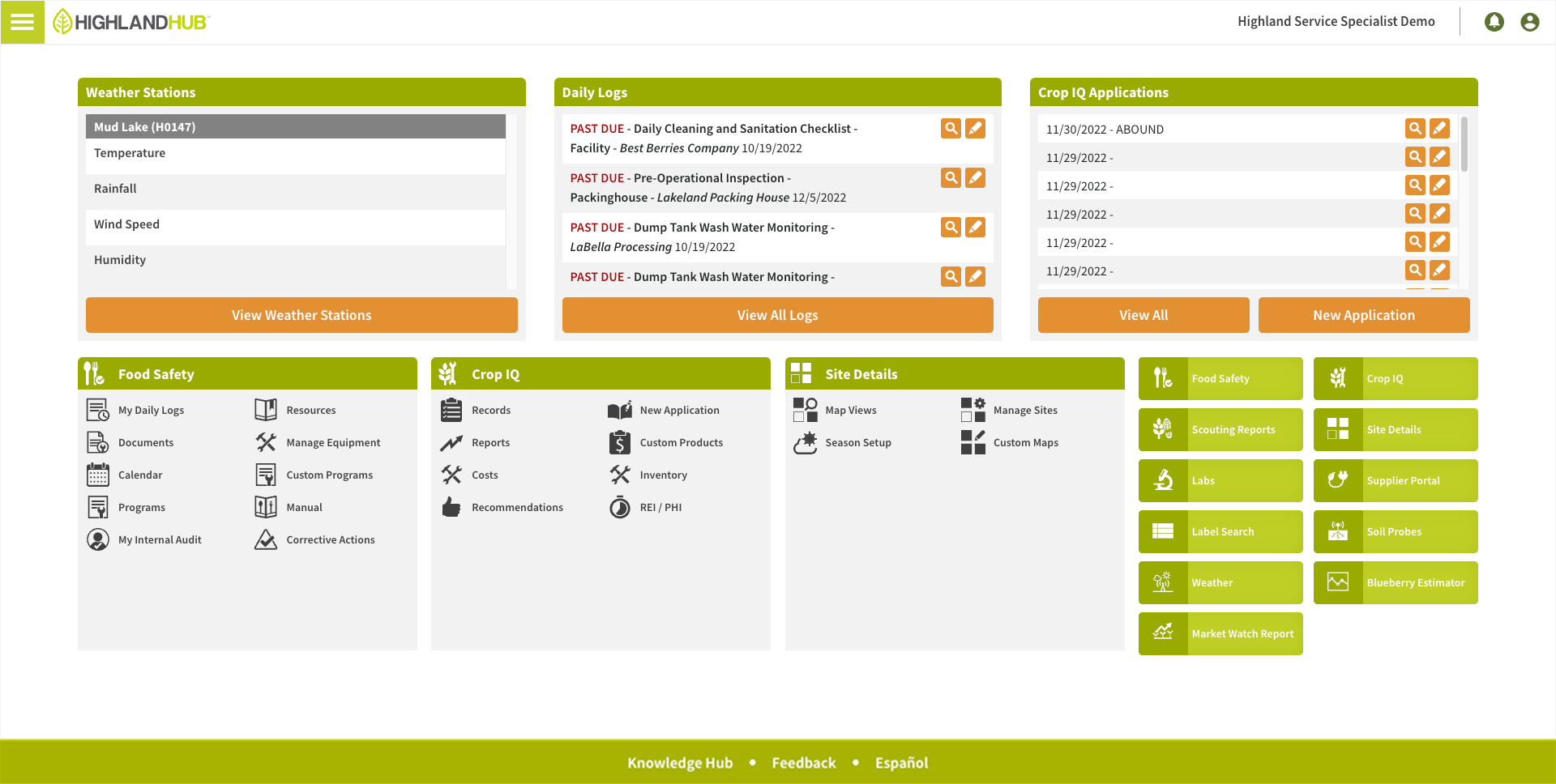Edit the Daily Cleaning and Sanitation Checklist
Screen dimensions: 1556x784
click(975, 128)
